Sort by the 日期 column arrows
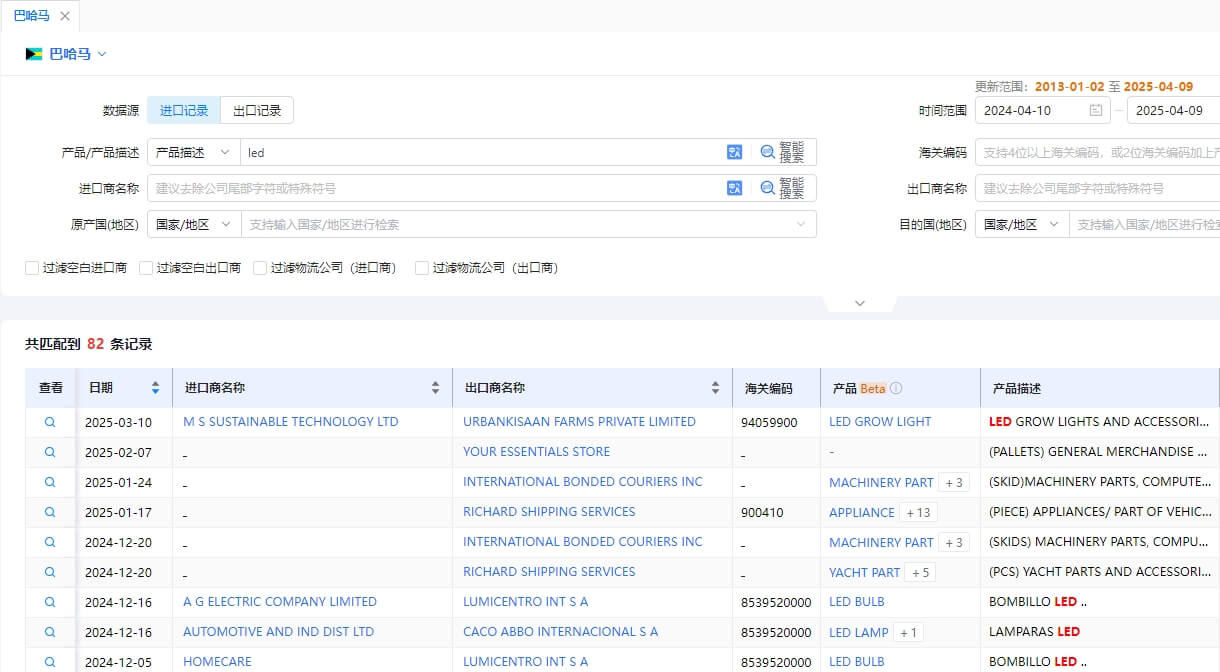This screenshot has height=672, width=1220. [155, 388]
